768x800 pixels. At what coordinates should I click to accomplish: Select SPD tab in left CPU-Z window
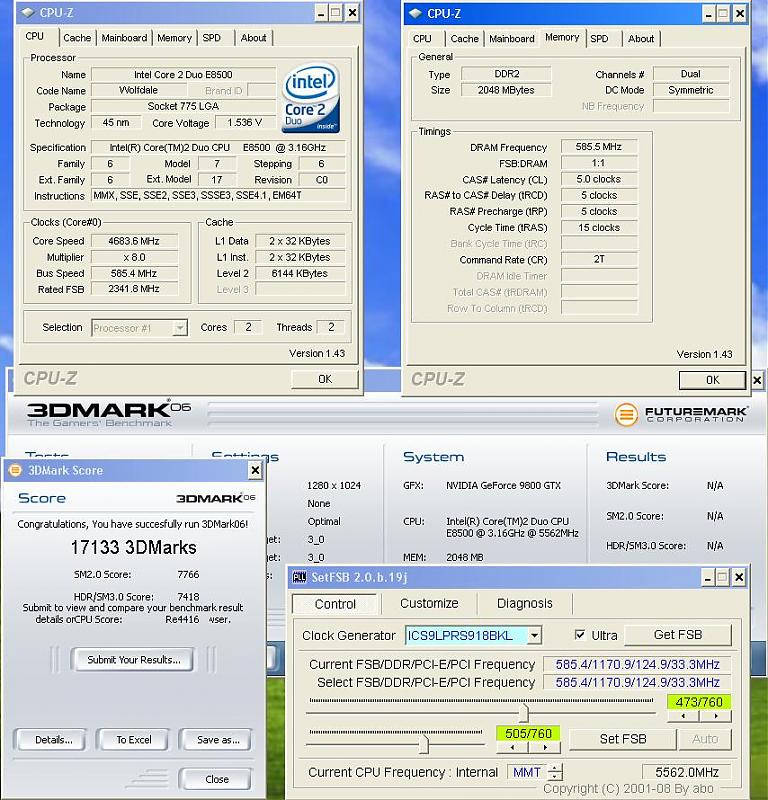pos(212,38)
